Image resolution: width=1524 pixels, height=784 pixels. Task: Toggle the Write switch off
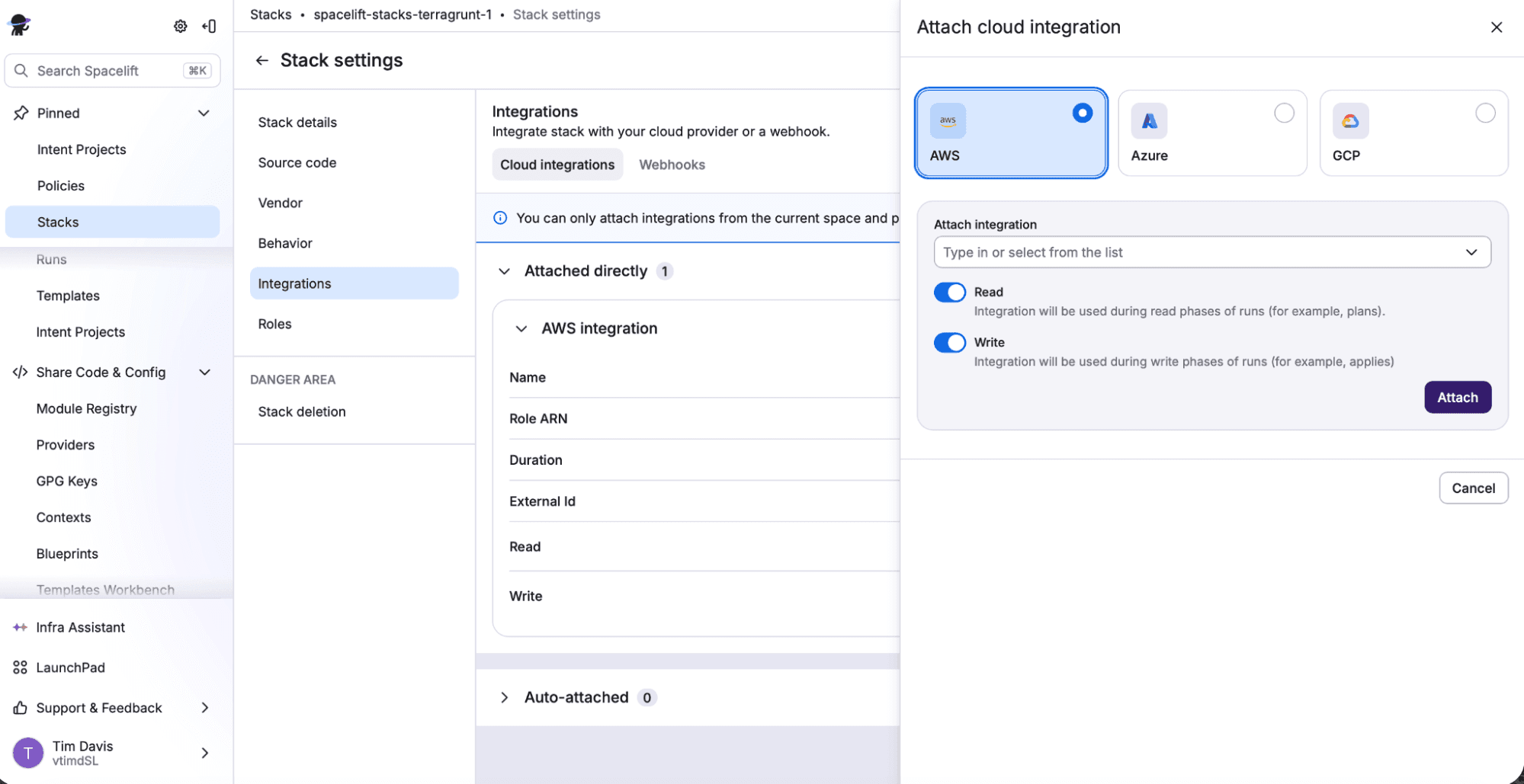tap(949, 342)
